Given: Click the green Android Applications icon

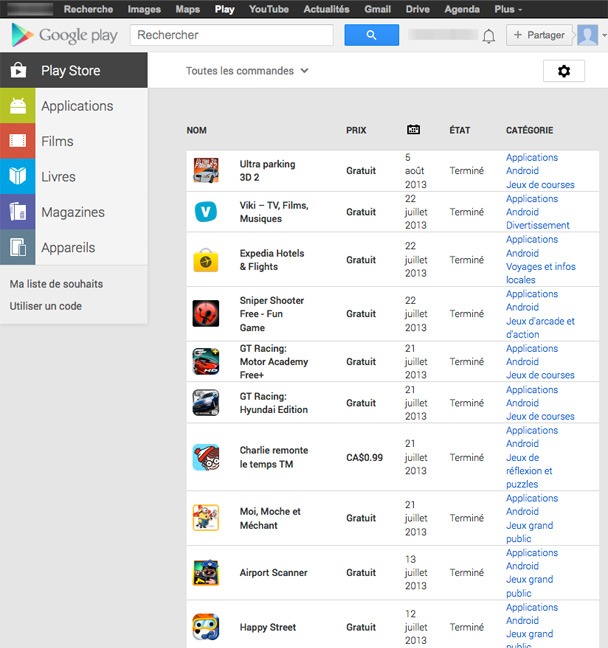Looking at the screenshot, I should pos(18,106).
